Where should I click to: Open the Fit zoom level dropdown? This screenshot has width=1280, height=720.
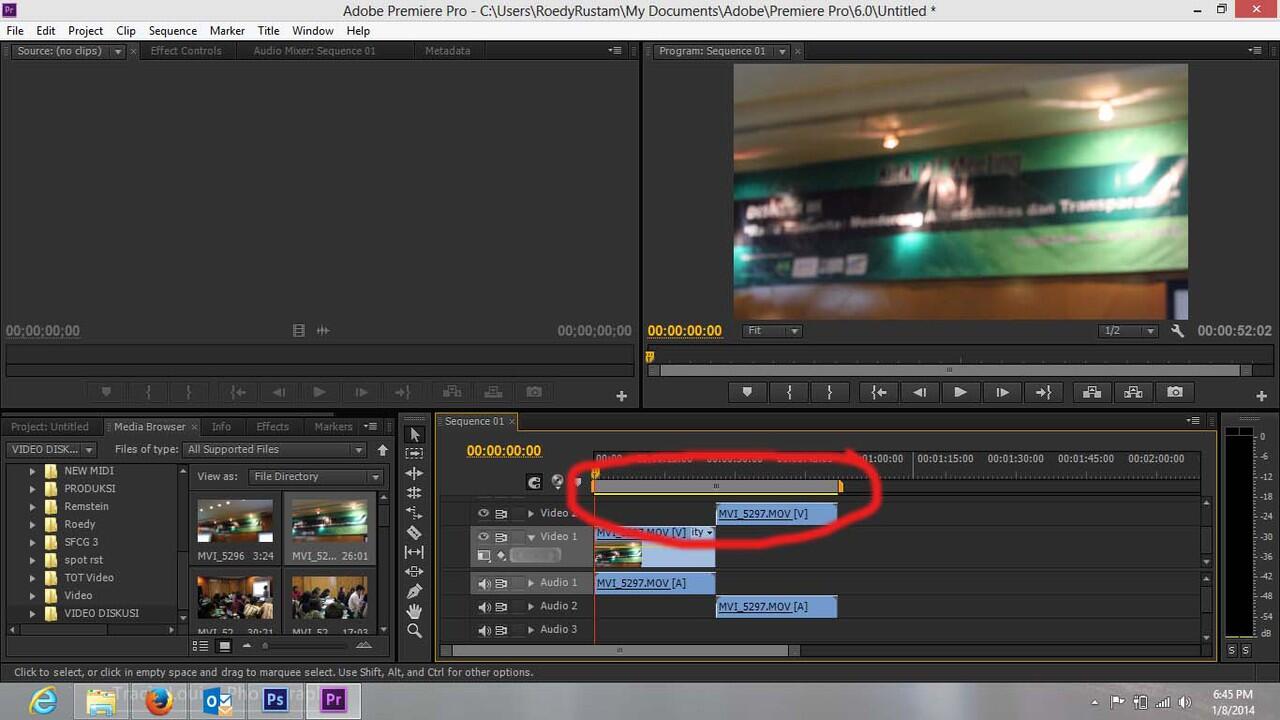[772, 331]
